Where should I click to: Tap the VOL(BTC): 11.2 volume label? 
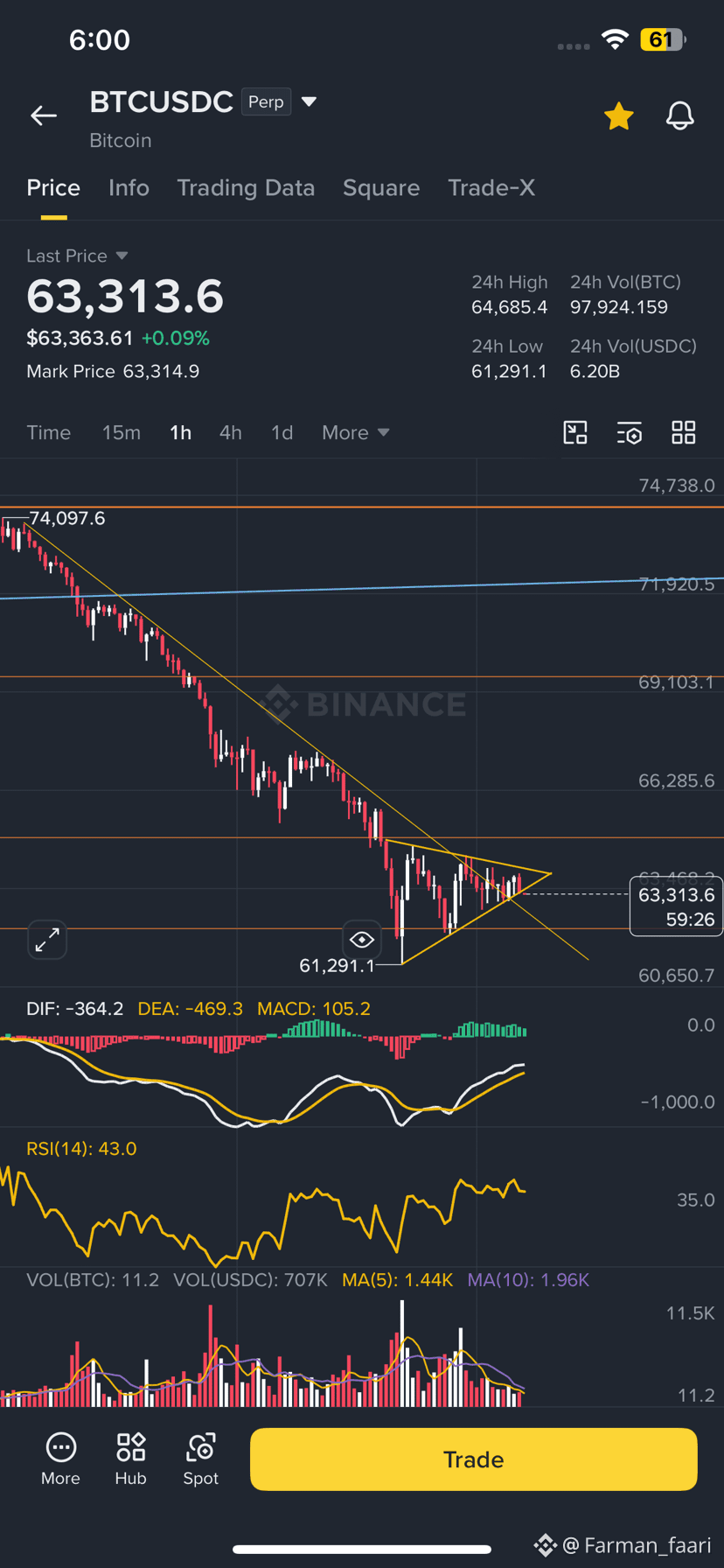pyautogui.click(x=93, y=1280)
